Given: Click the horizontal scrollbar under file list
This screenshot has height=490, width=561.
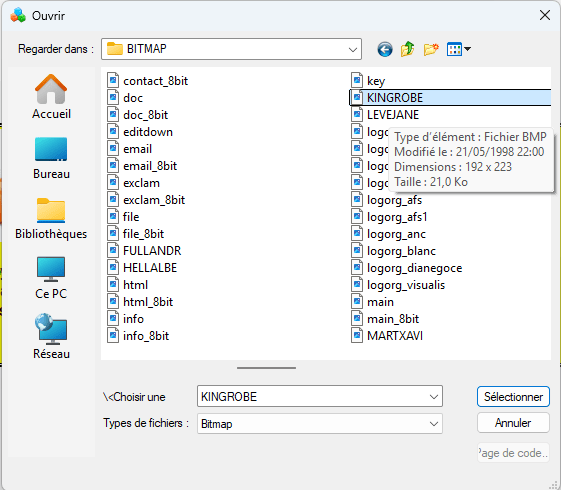Looking at the screenshot, I should click(266, 368).
